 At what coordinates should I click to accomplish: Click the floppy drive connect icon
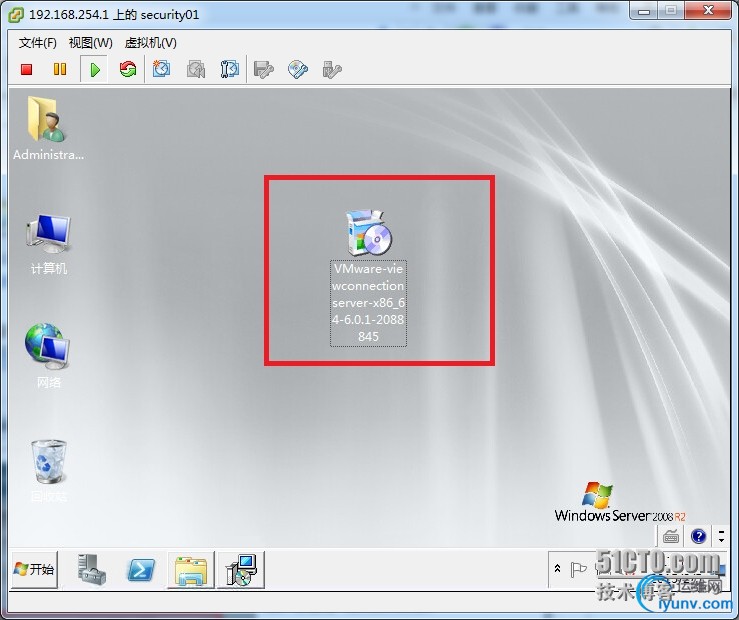(263, 70)
